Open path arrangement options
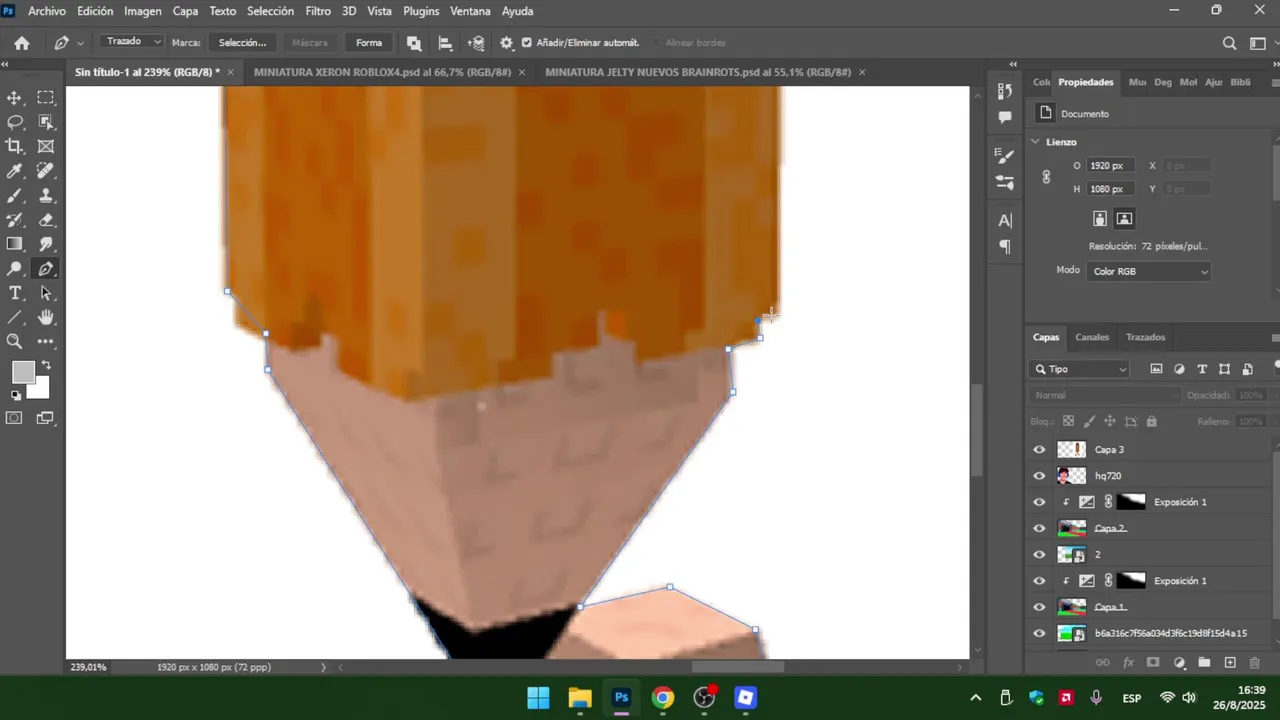 click(x=476, y=43)
